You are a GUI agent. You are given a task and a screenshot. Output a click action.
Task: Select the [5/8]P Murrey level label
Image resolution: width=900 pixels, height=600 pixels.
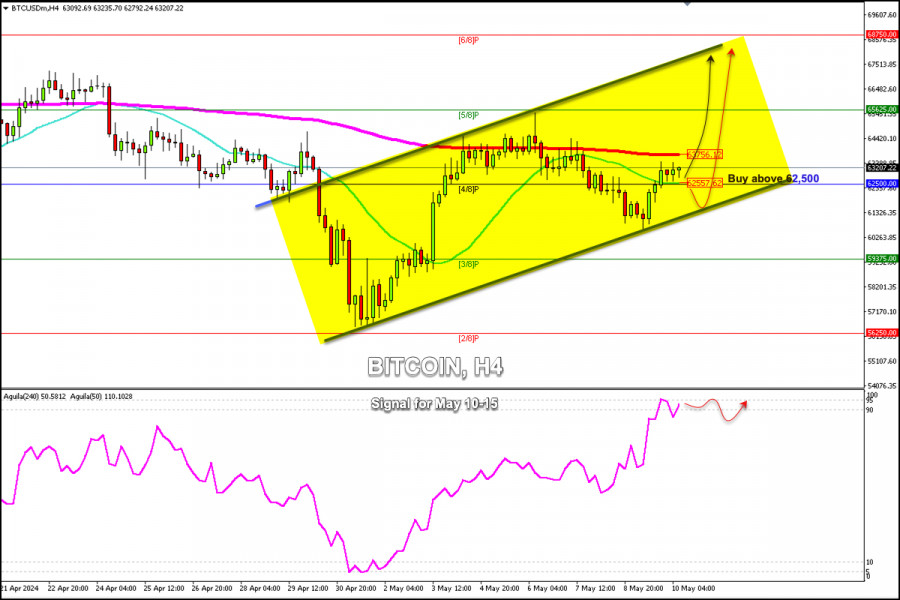tap(468, 115)
